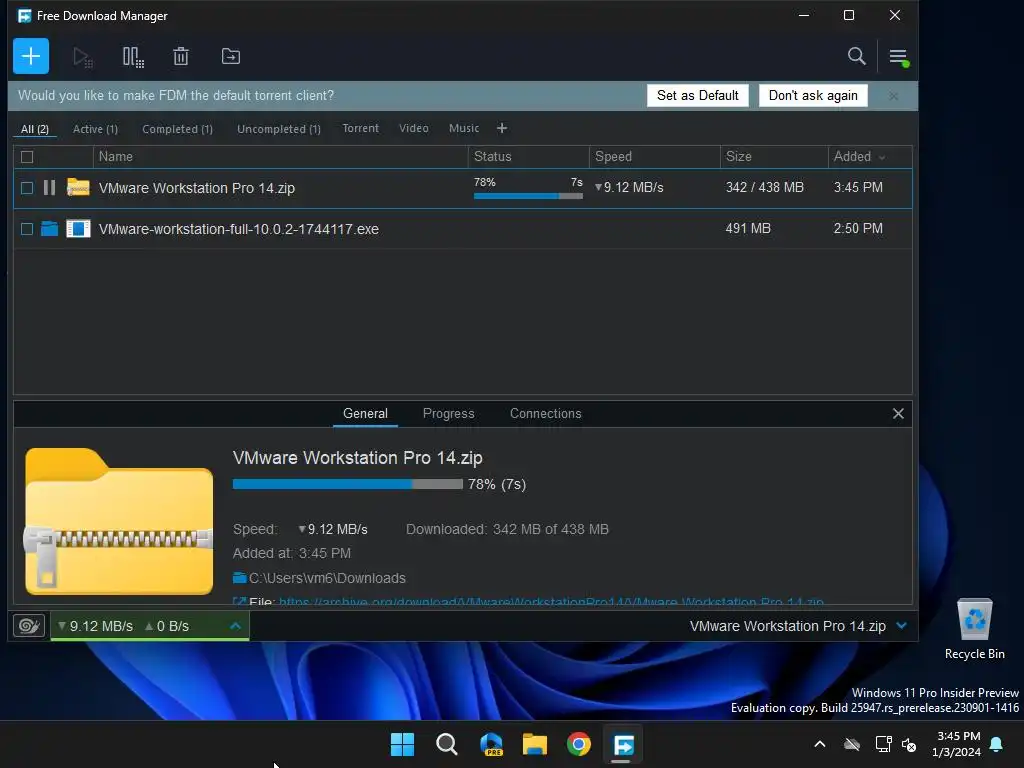Check the VMware Workstation Pro 14.zip checkbox
The image size is (1024, 768).
[27, 188]
